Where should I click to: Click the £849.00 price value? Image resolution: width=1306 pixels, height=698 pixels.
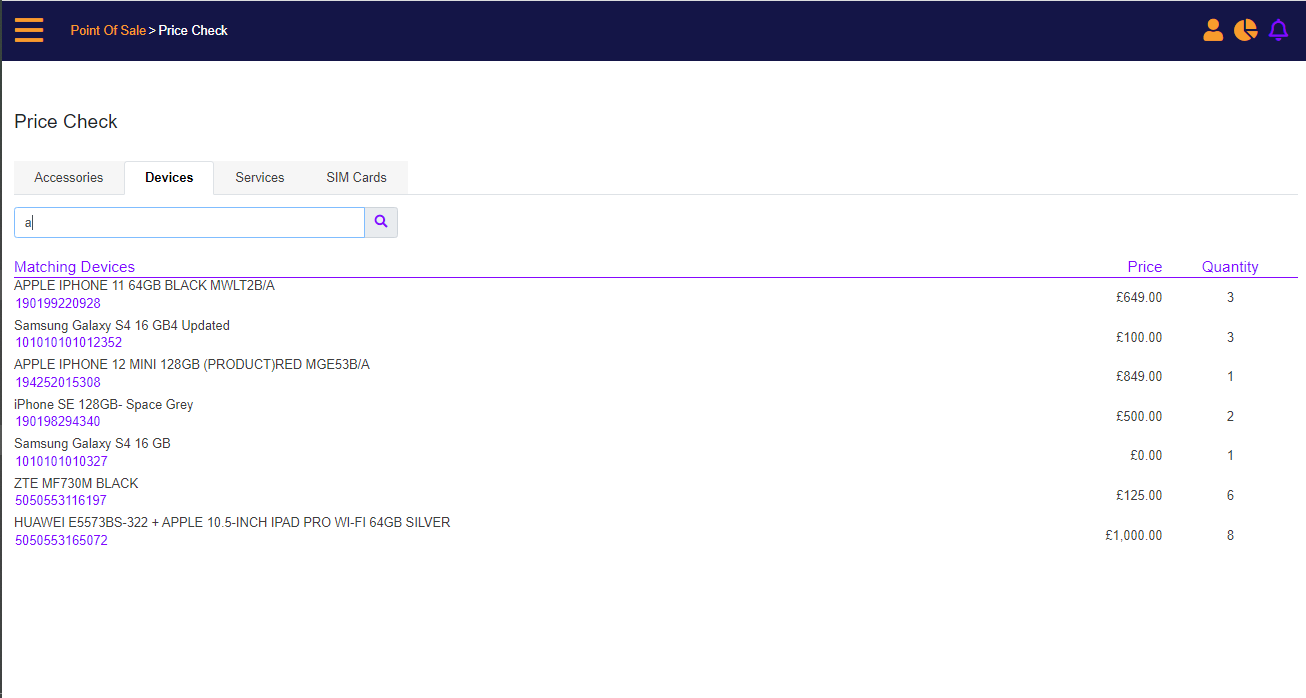(x=1139, y=376)
